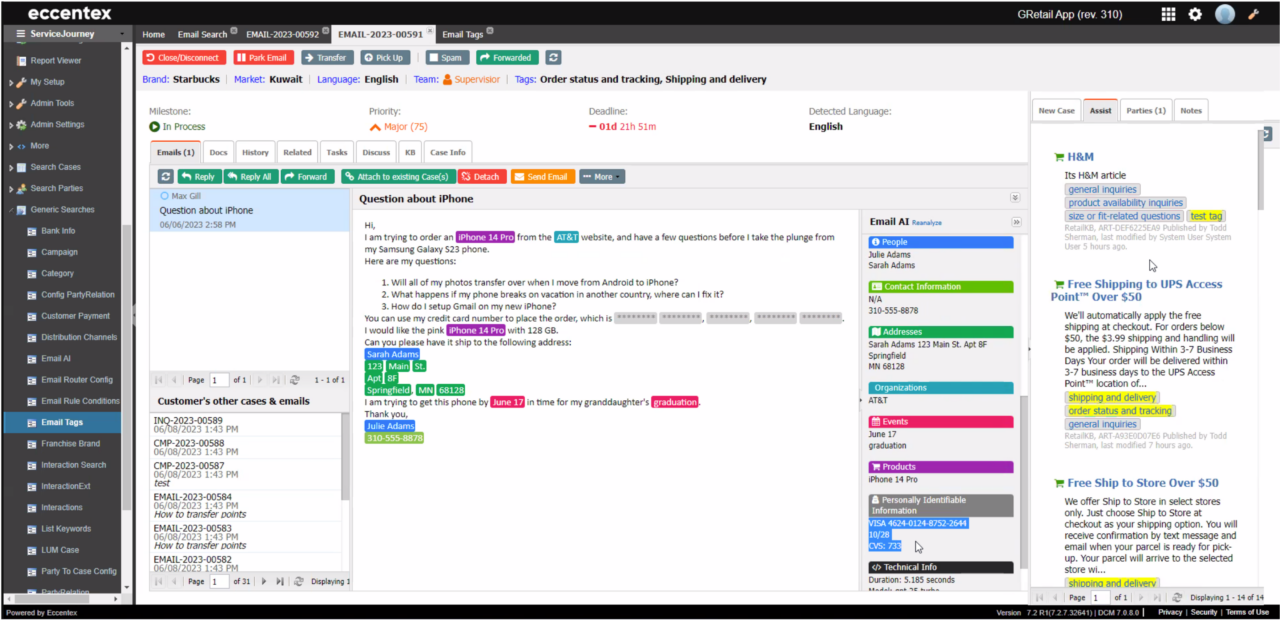
Task: Open the More dropdown in email toolbar
Action: coord(601,177)
